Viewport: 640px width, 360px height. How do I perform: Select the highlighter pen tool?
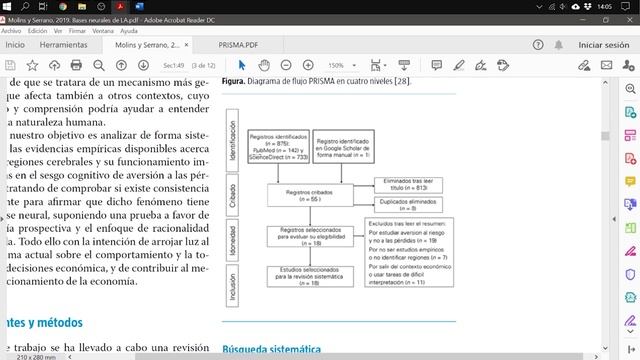tap(459, 65)
